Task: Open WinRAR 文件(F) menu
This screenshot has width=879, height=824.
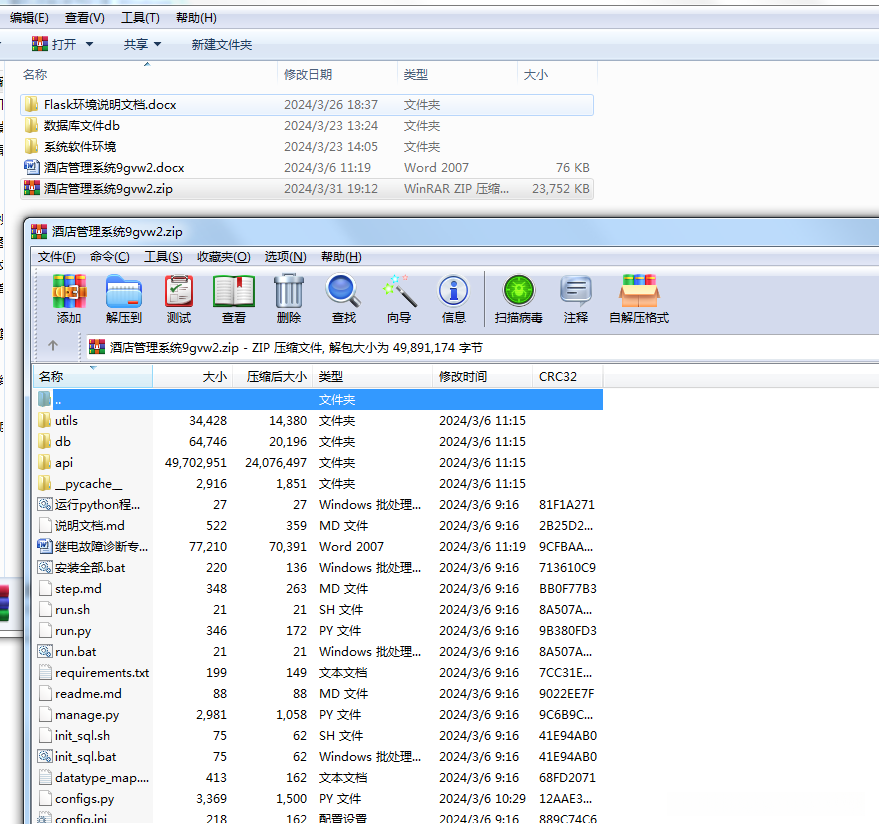Action: [57, 257]
